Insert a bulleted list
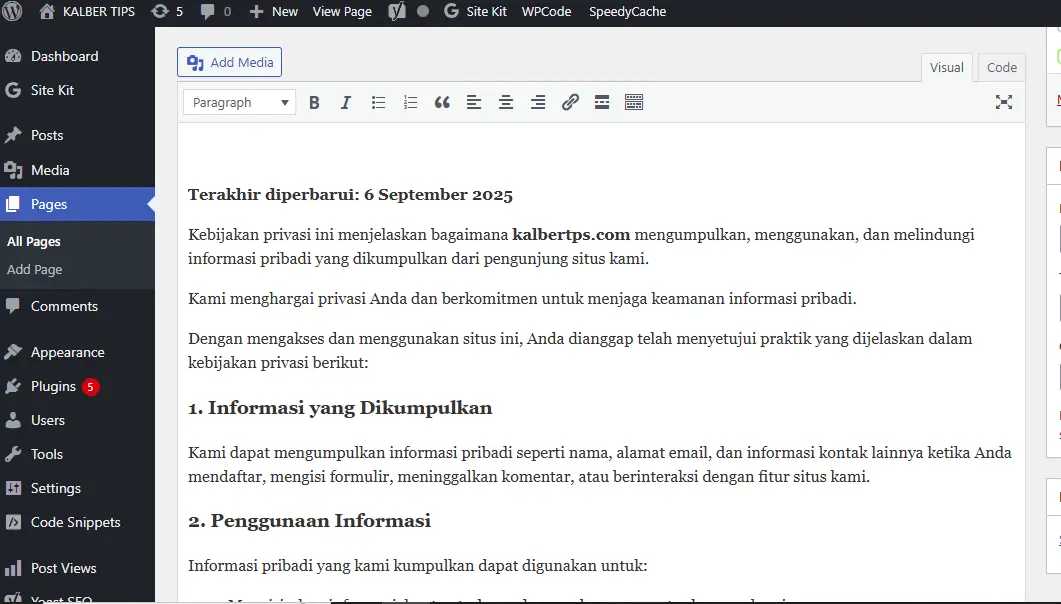This screenshot has height=604, width=1061. (x=378, y=102)
